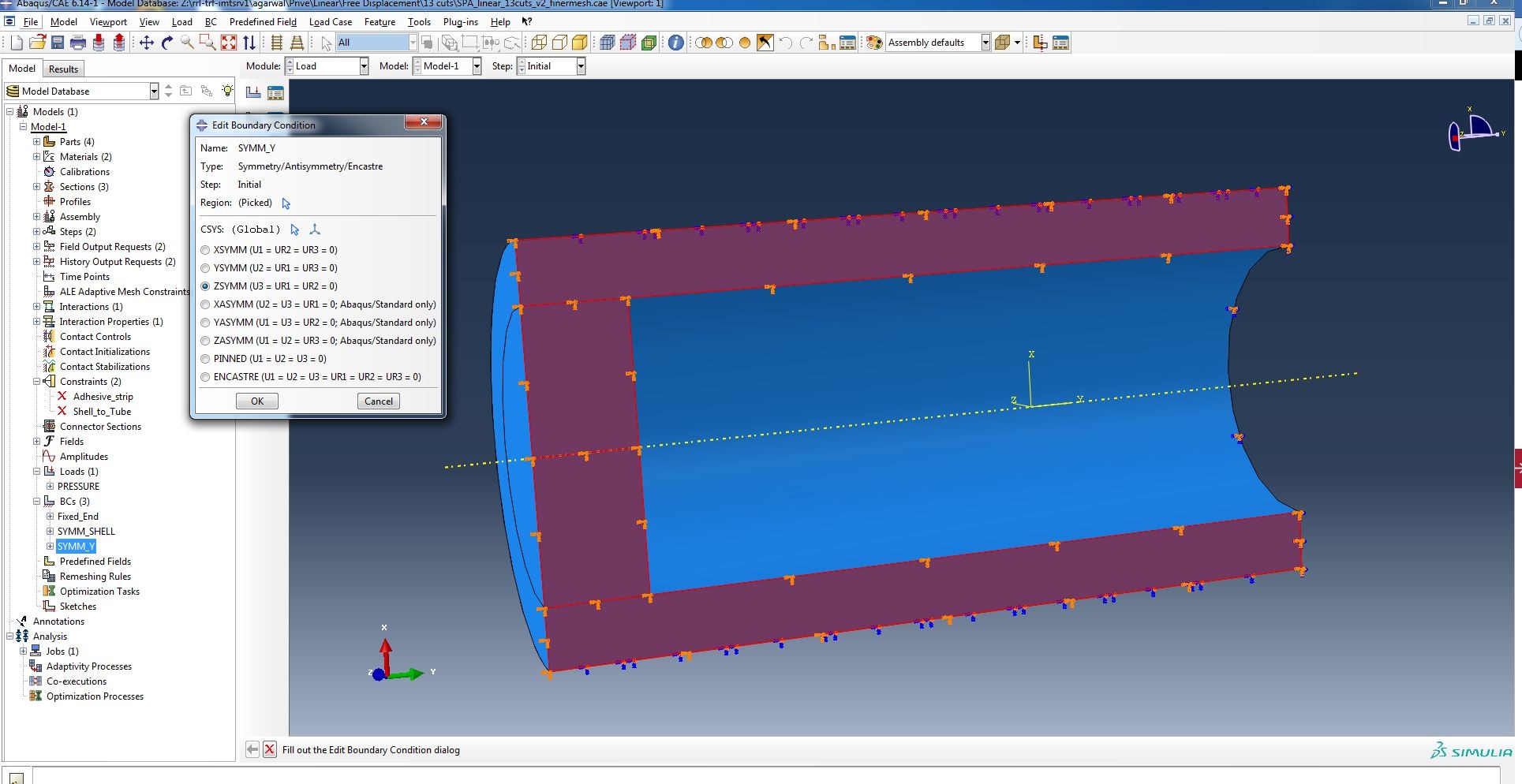
Task: Create a new model database
Action: click(17, 43)
